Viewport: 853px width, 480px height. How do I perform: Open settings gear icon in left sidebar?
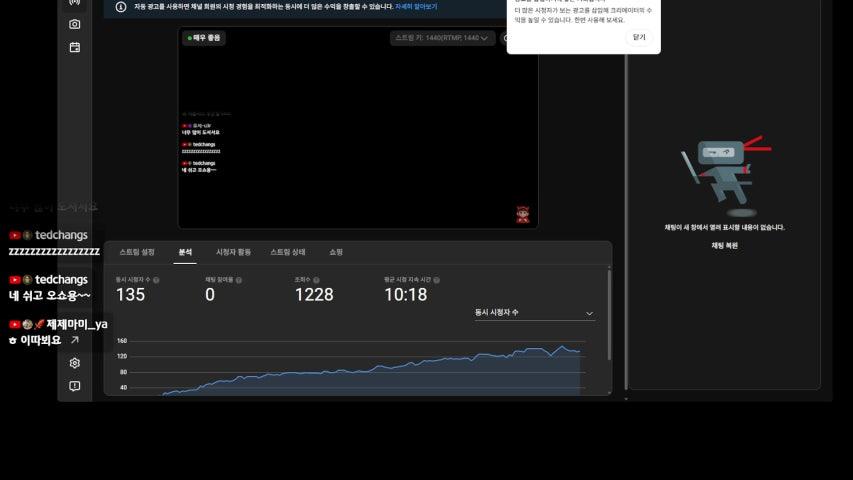point(74,363)
